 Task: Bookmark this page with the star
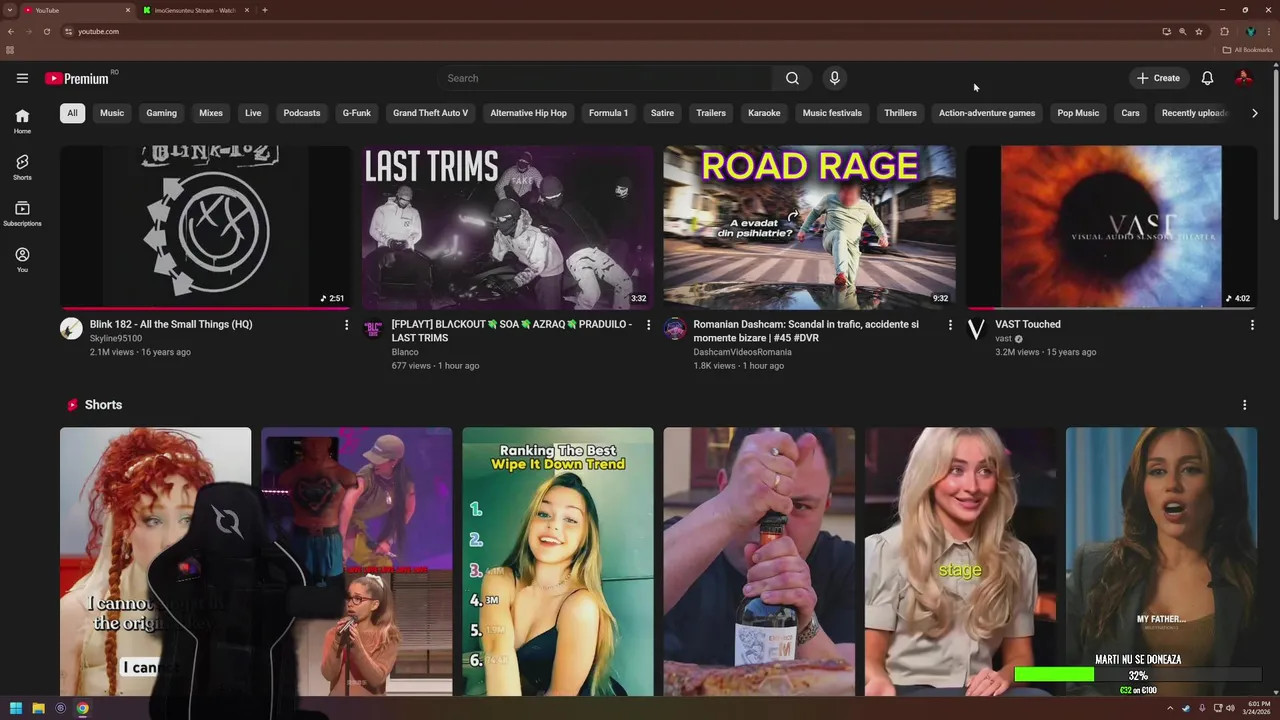click(1198, 31)
